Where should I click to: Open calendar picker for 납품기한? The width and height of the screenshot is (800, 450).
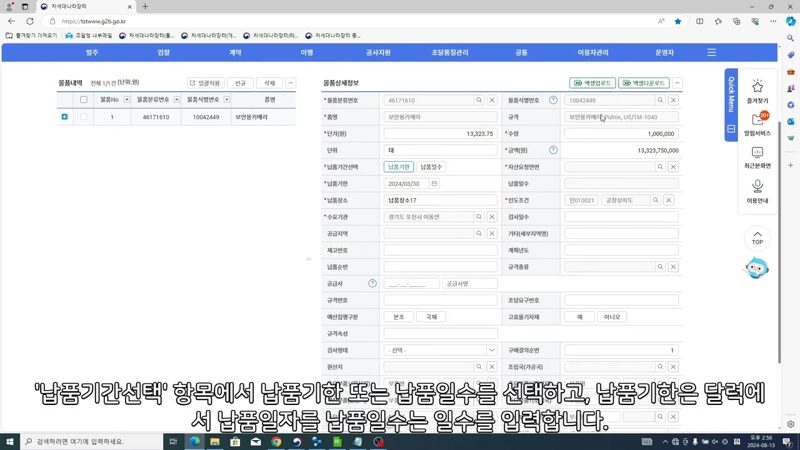(434, 184)
